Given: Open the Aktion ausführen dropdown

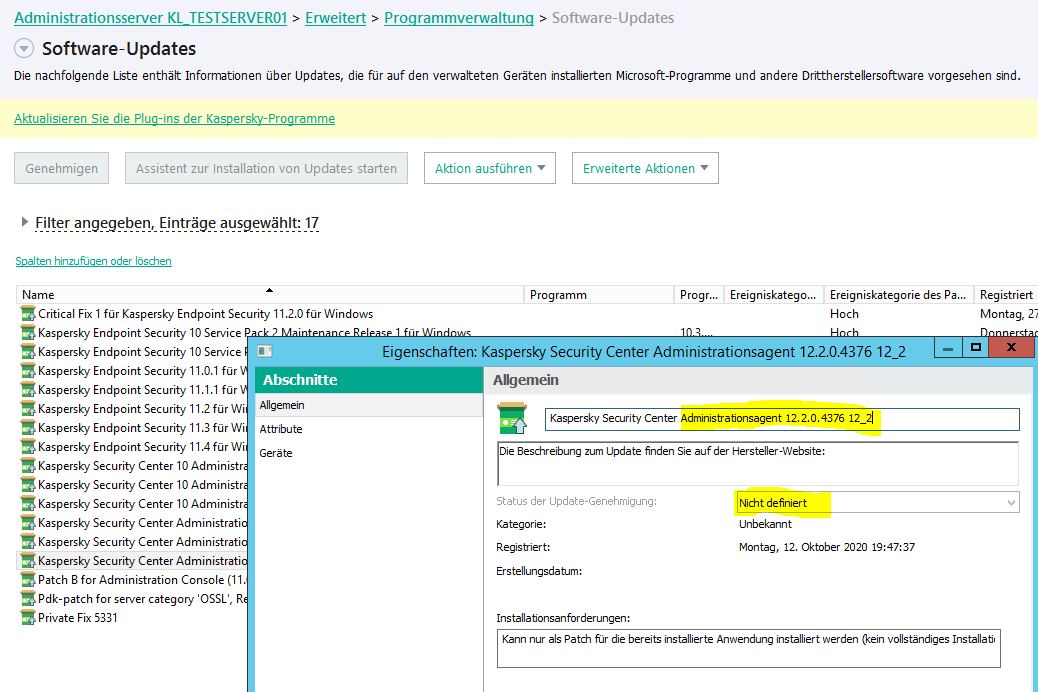Looking at the screenshot, I should click(x=489, y=168).
